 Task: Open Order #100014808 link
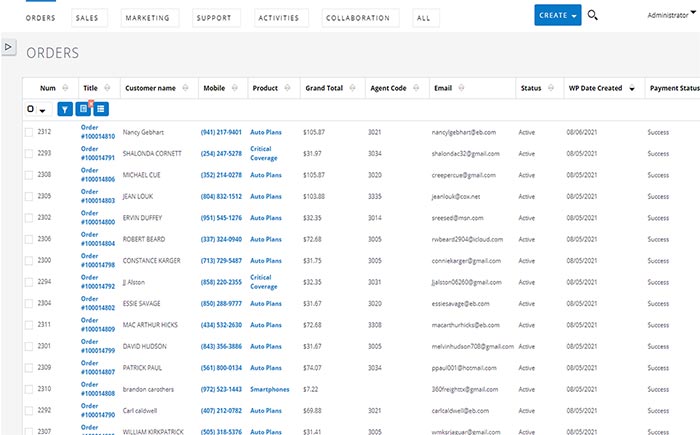coord(98,389)
